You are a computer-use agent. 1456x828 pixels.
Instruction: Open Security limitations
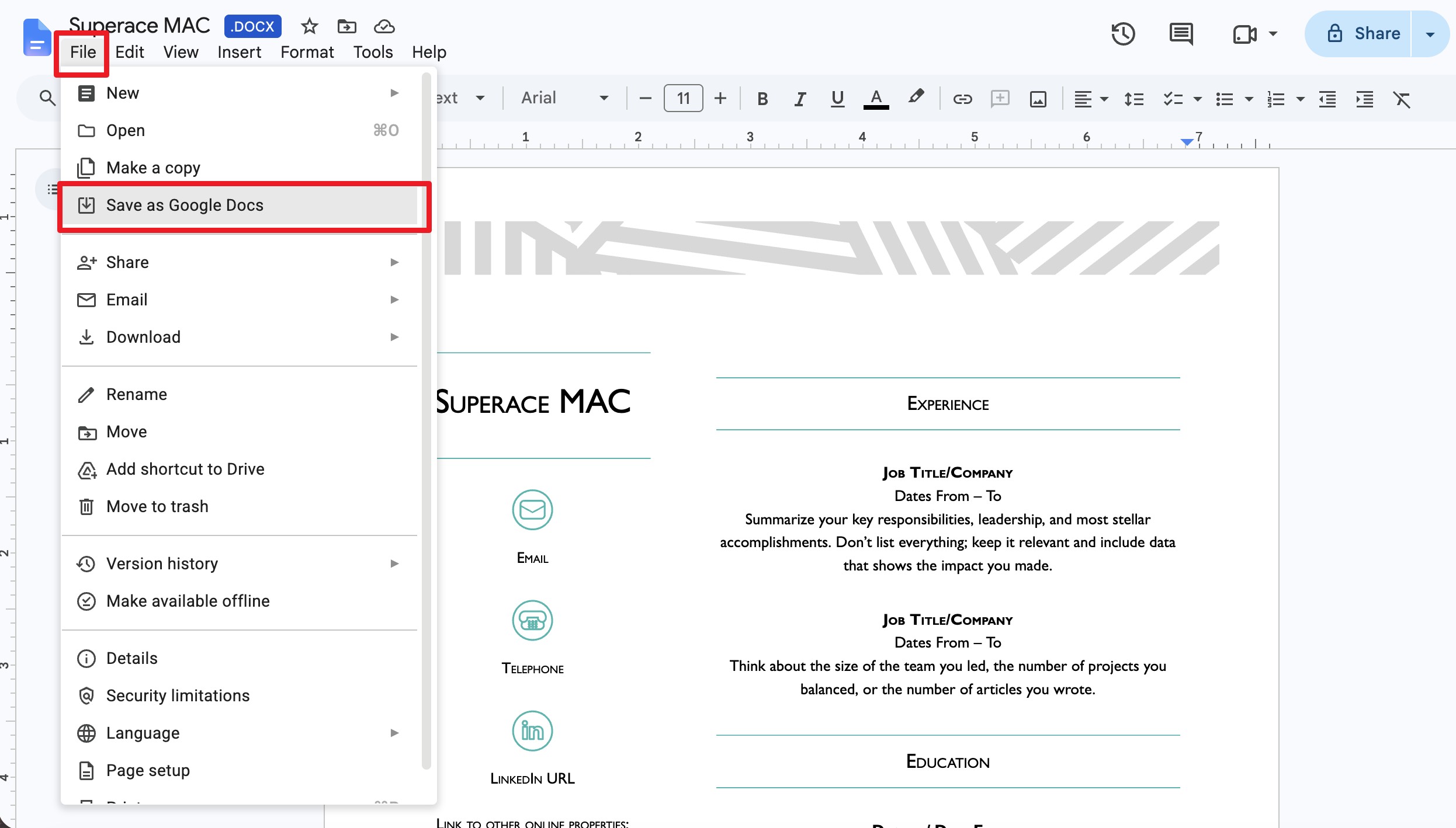pos(240,695)
